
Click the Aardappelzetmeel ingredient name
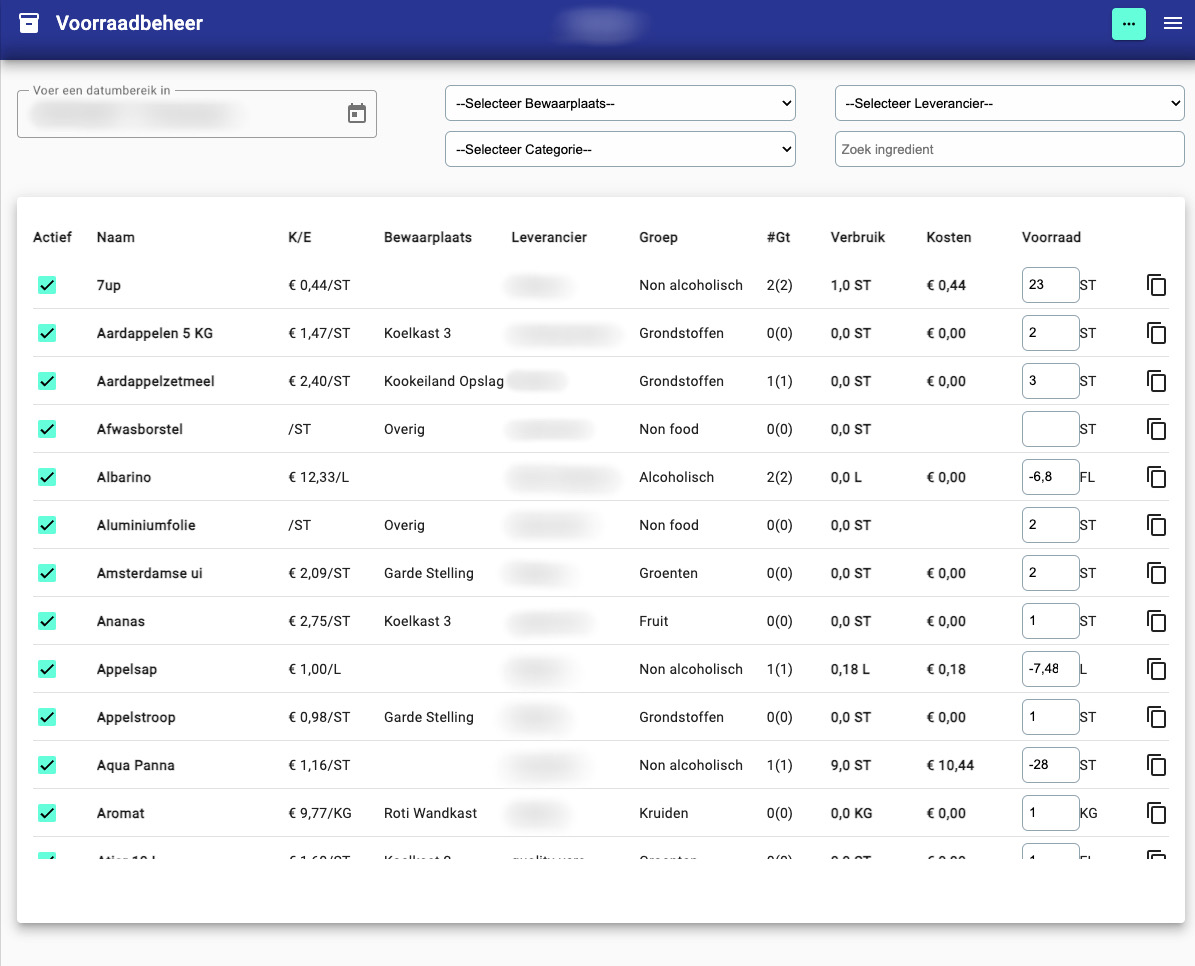pos(155,381)
